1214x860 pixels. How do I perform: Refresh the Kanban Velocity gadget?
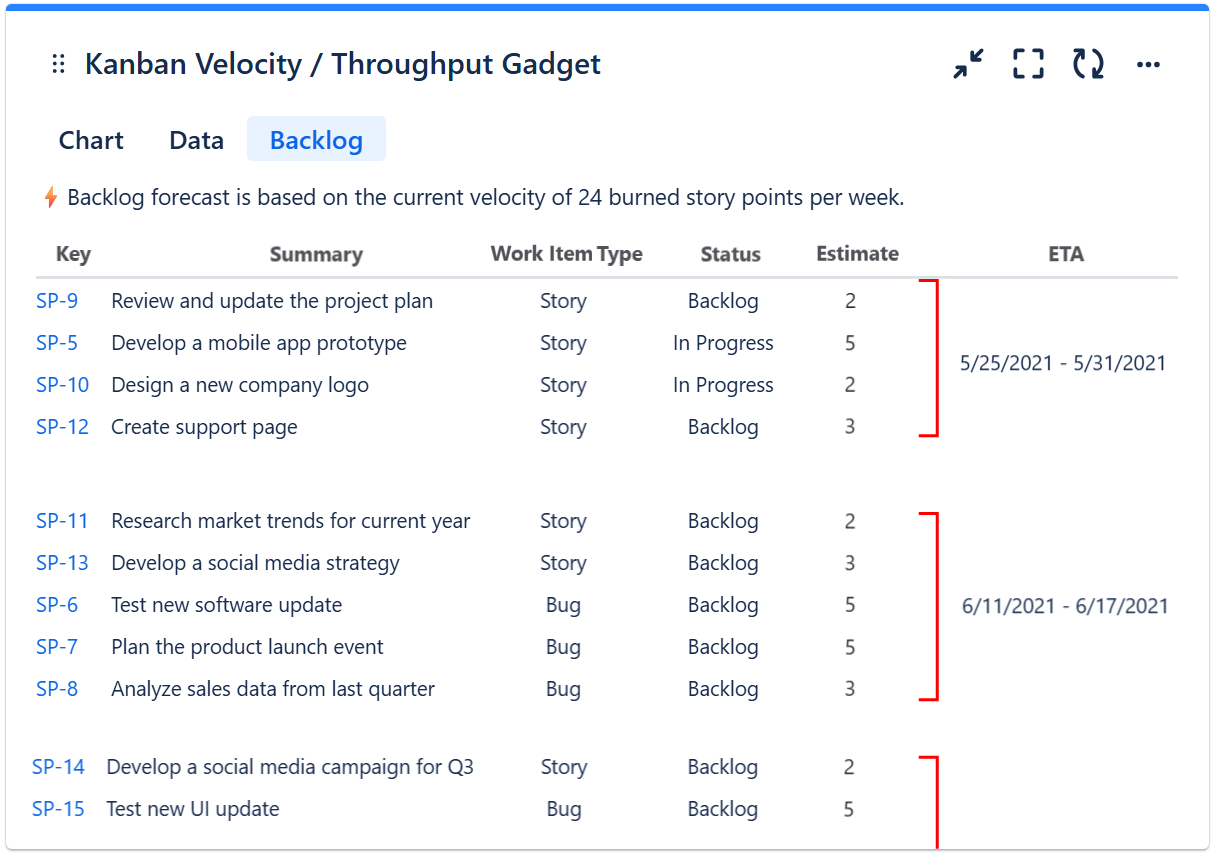click(x=1087, y=63)
